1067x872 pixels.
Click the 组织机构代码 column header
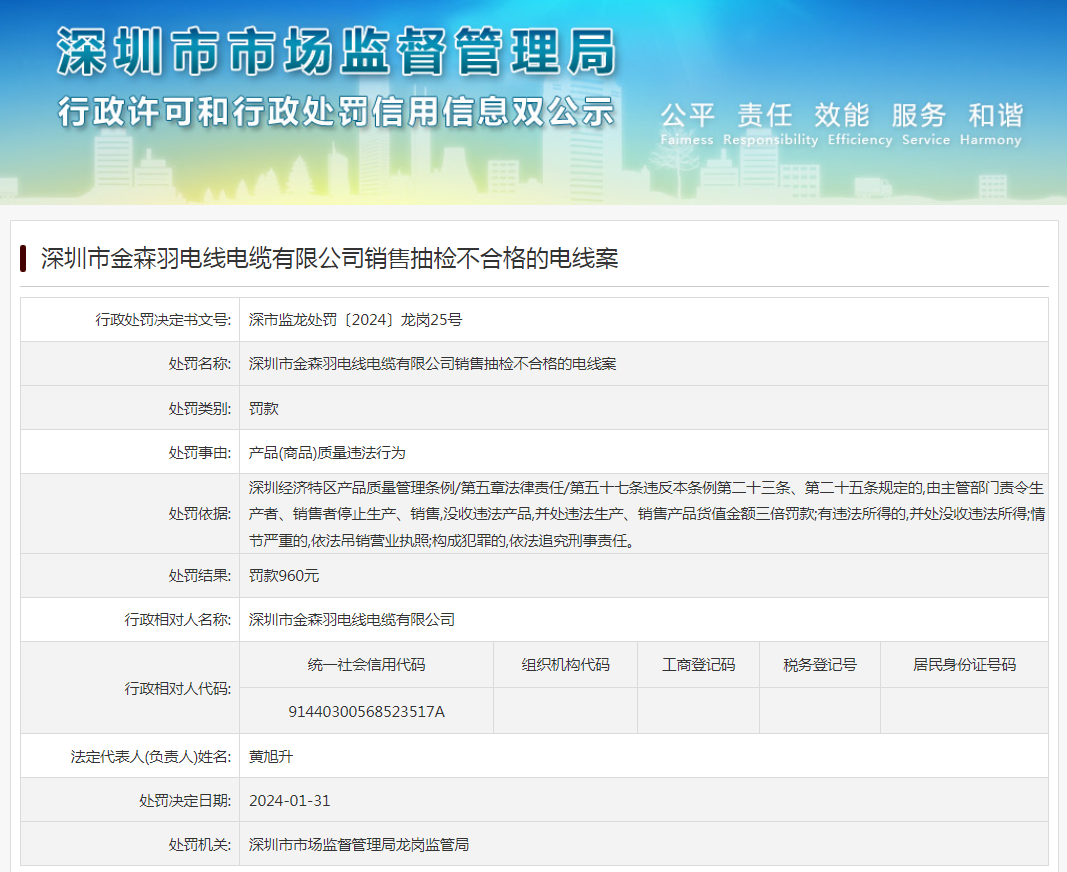pyautogui.click(x=565, y=664)
